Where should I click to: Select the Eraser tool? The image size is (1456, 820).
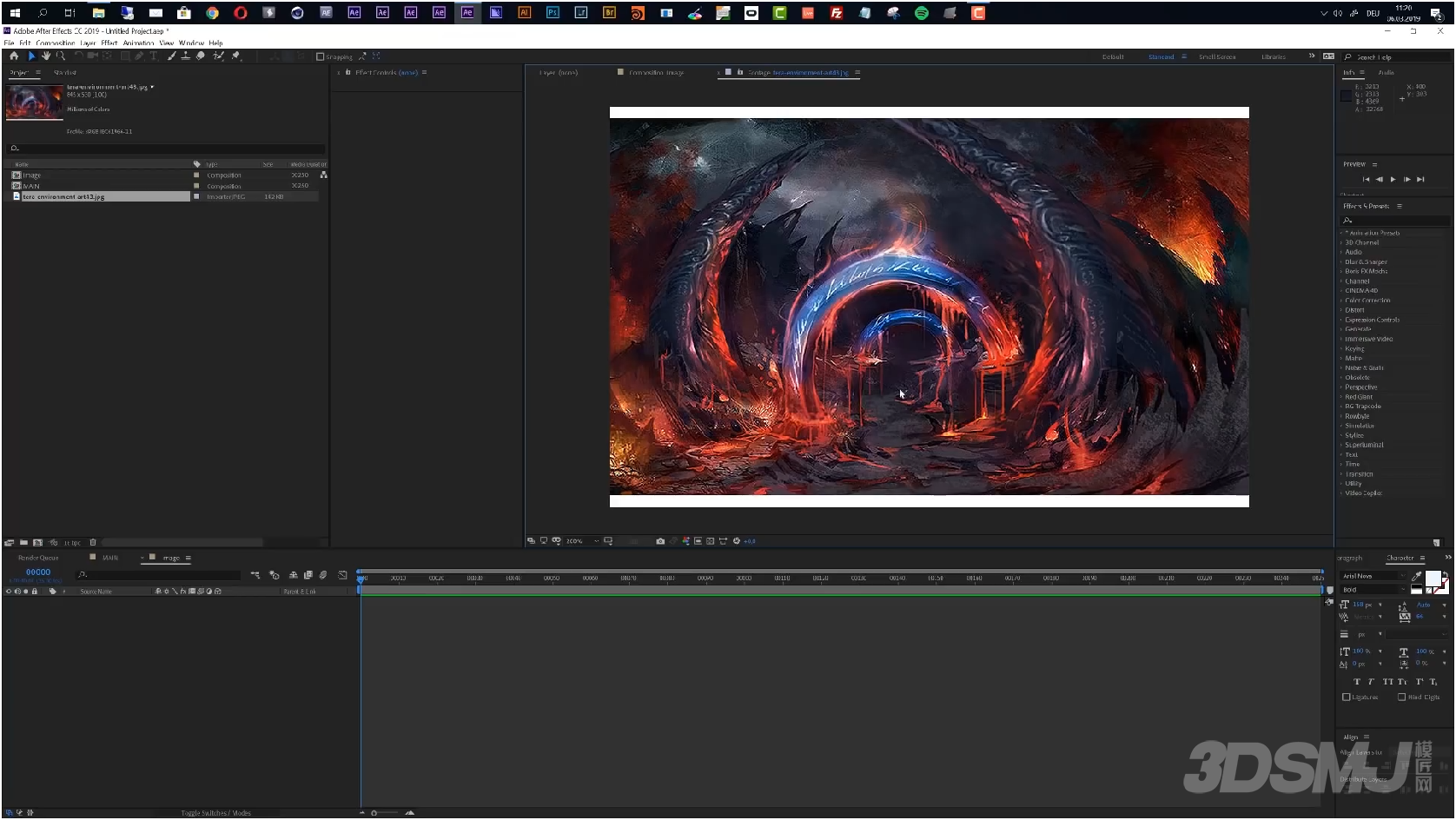click(200, 56)
